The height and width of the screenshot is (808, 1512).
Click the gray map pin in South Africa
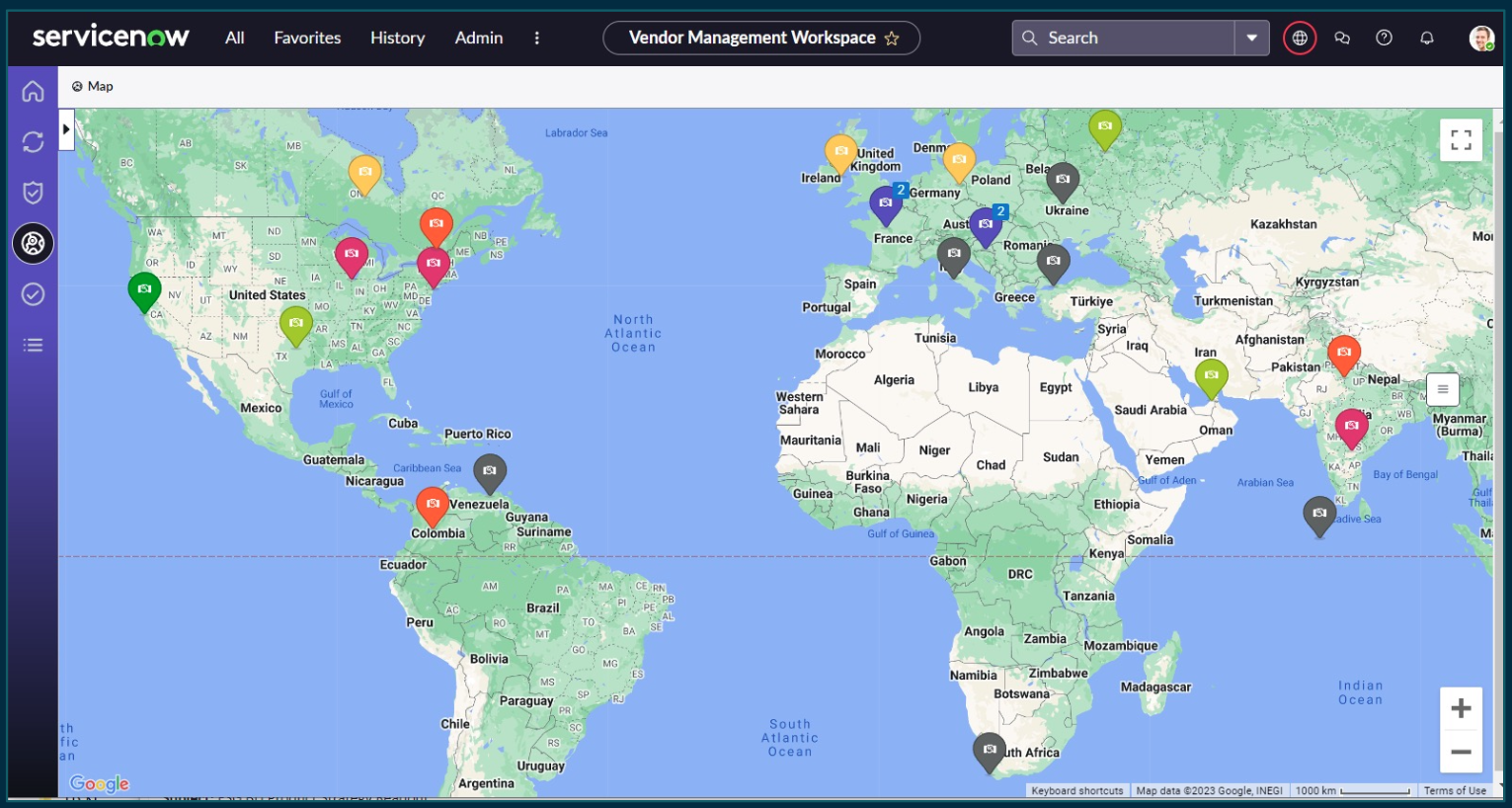pos(989,752)
